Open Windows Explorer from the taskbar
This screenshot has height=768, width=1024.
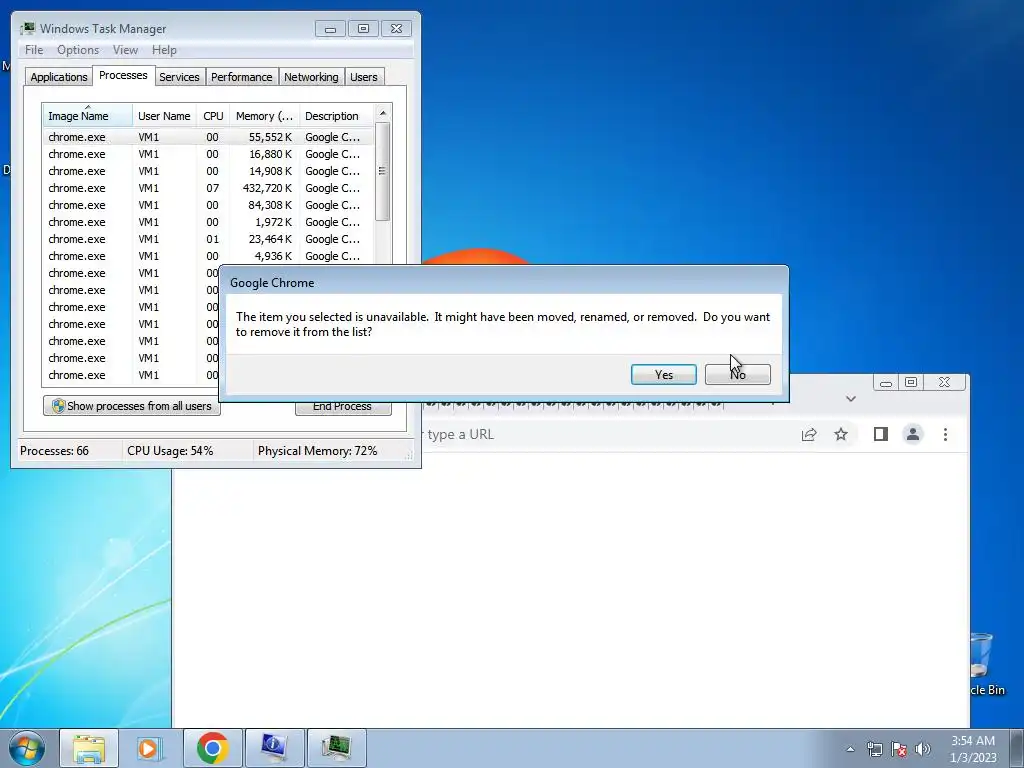[x=89, y=748]
